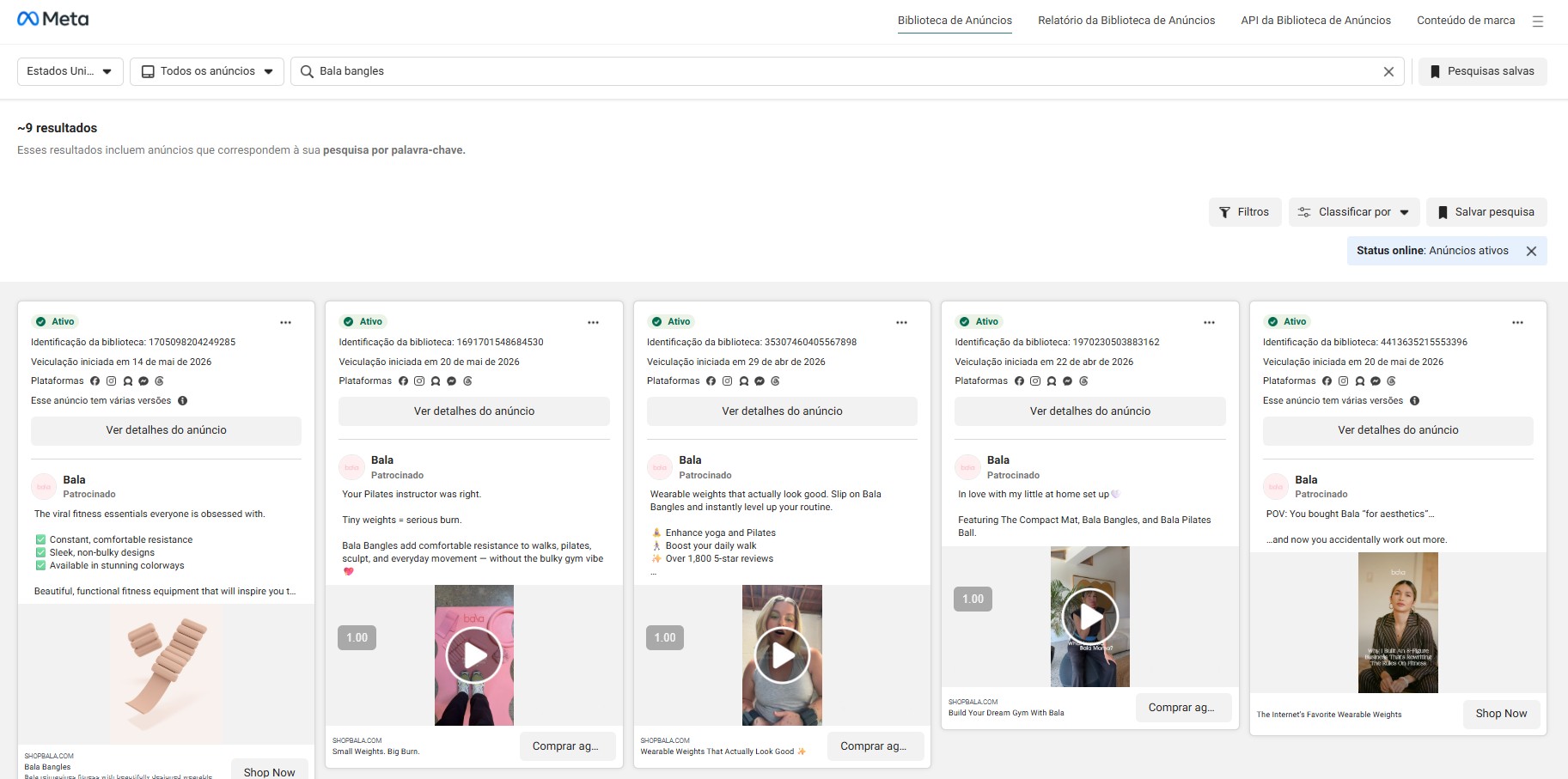Expand the Classificar por dropdown

1354,212
